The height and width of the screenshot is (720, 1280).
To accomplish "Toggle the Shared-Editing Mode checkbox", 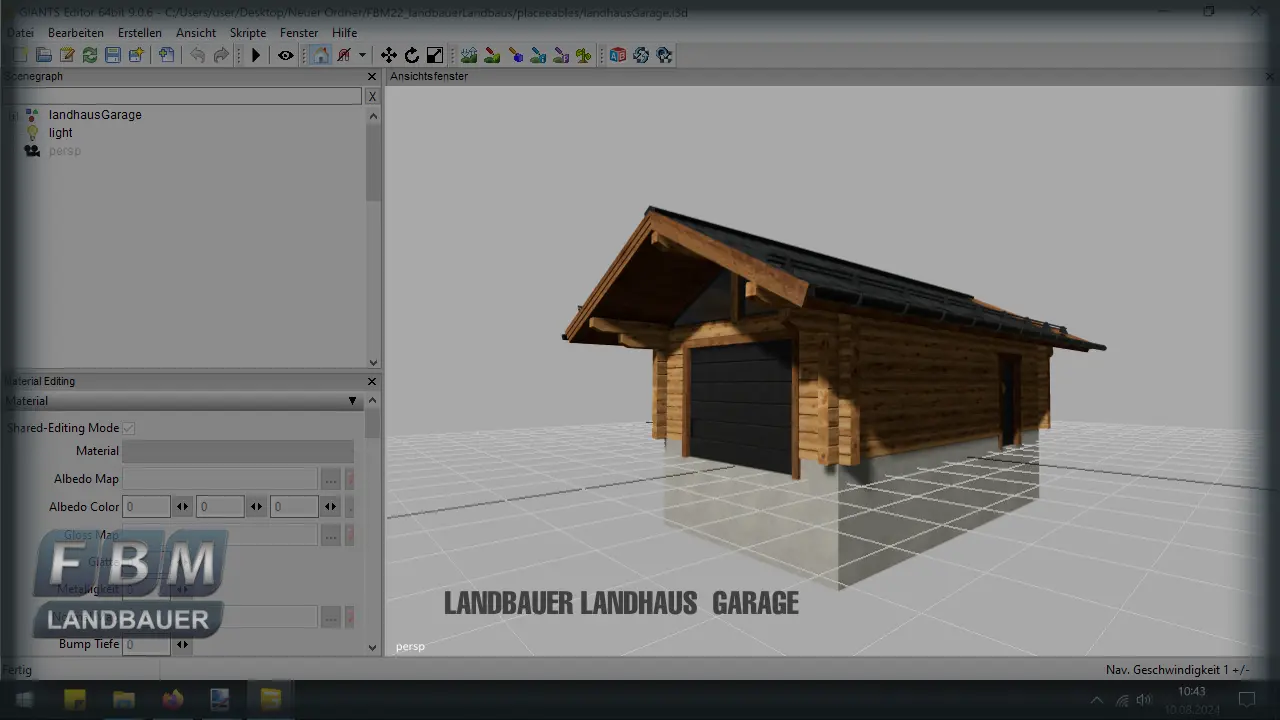I will pos(129,428).
